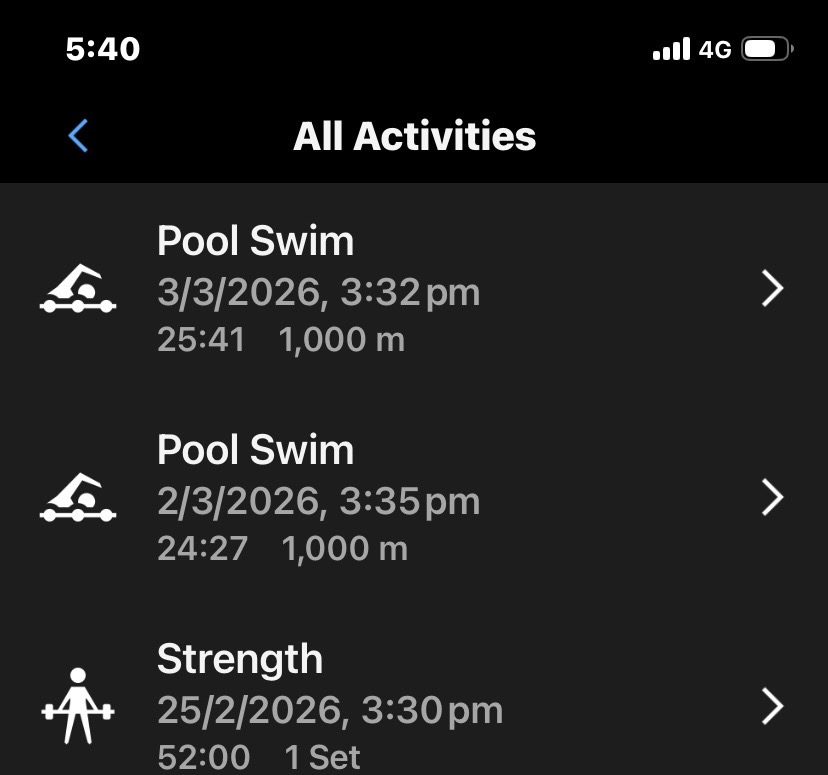
Task: Tap the weightlifter icon for Strength activity
Action: coord(78,706)
